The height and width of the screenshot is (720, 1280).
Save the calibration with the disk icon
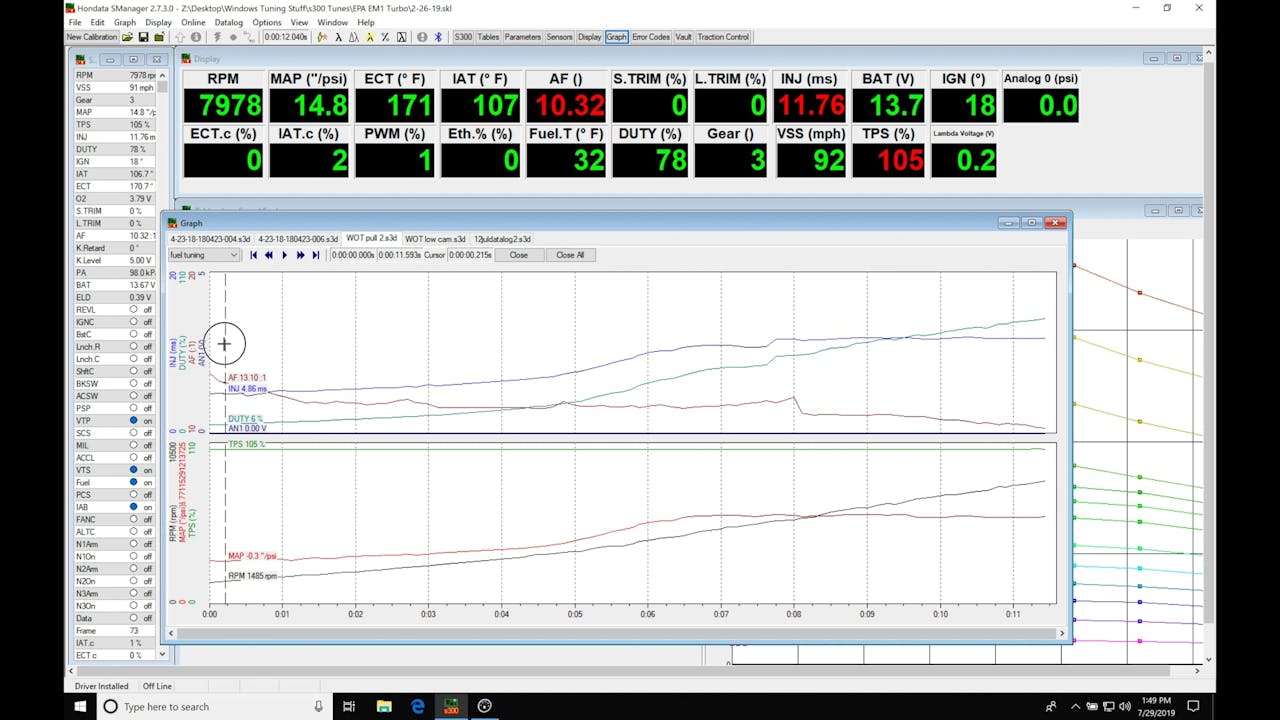click(144, 37)
